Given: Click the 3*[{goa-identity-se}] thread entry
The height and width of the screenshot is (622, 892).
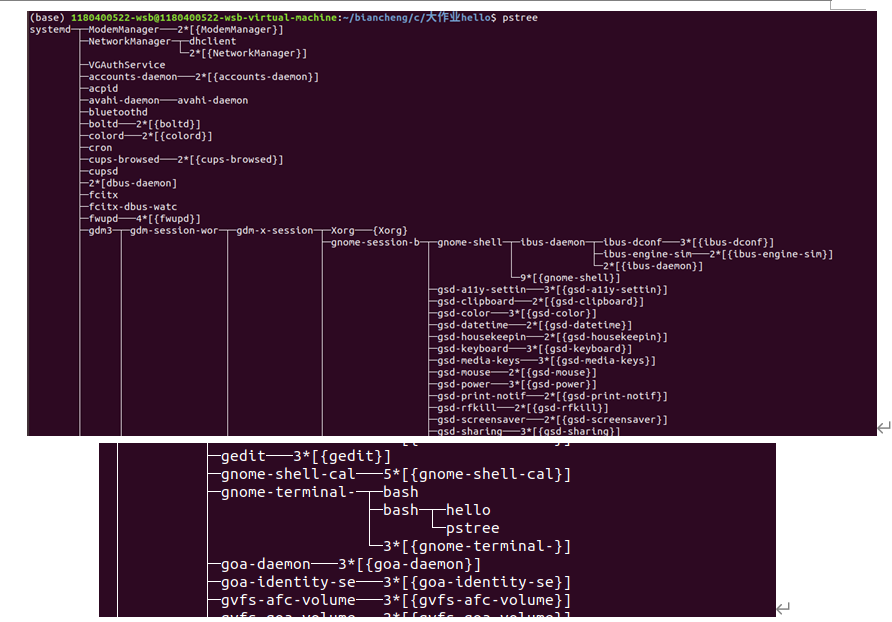Looking at the screenshot, I should pyautogui.click(x=477, y=582).
